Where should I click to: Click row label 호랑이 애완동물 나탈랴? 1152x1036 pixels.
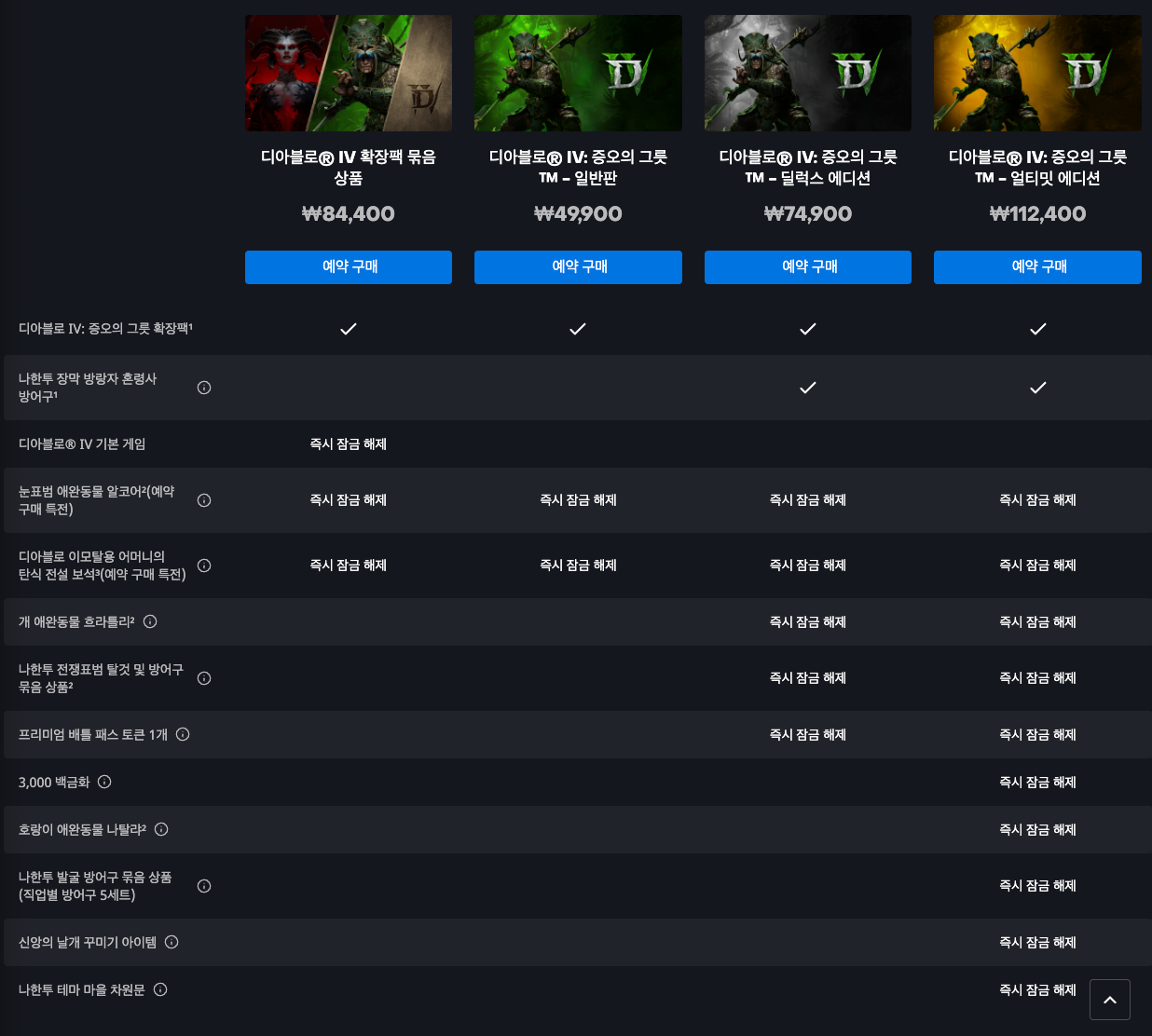pos(82,829)
